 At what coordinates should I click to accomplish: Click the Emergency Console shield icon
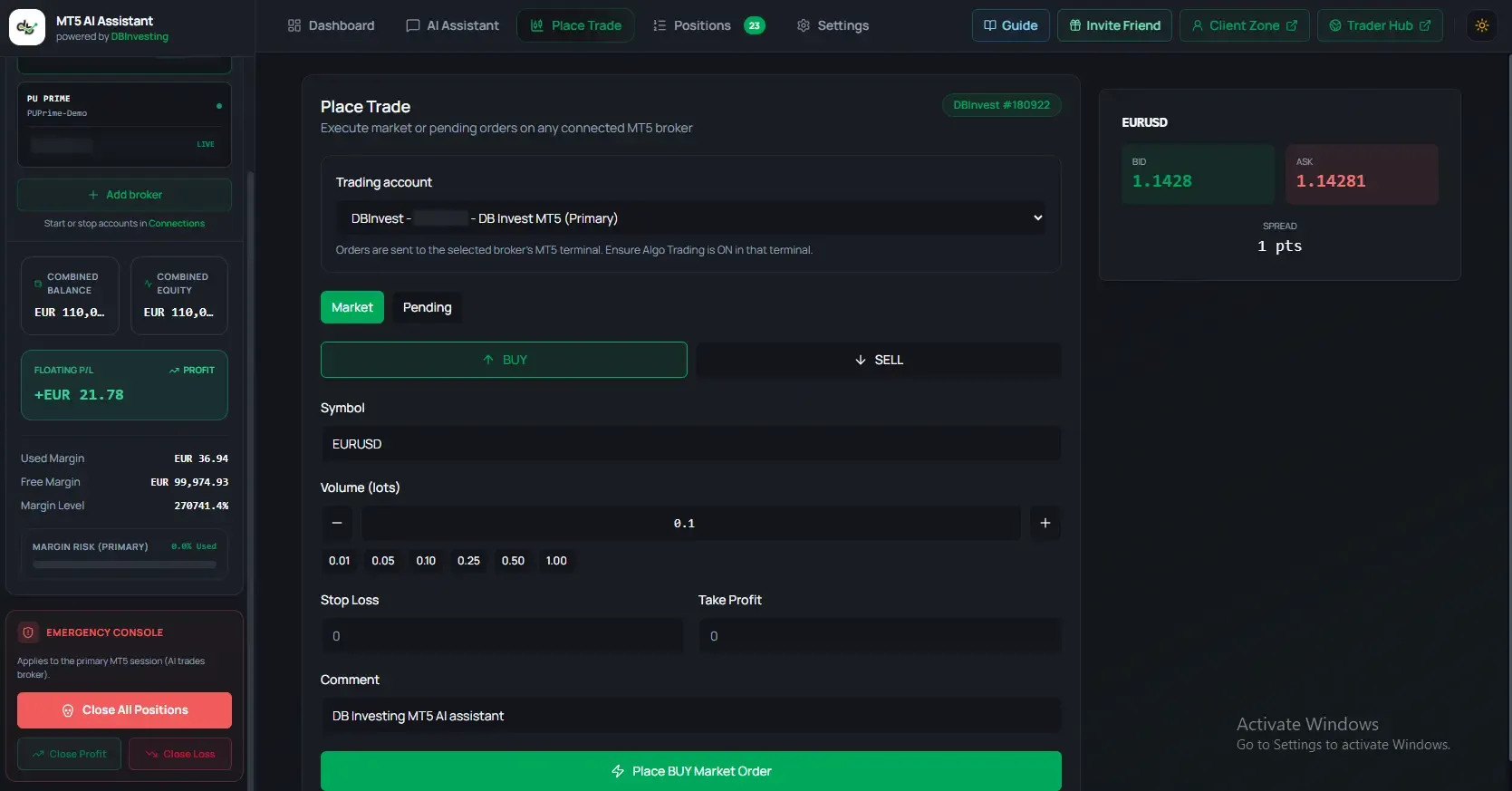click(28, 632)
